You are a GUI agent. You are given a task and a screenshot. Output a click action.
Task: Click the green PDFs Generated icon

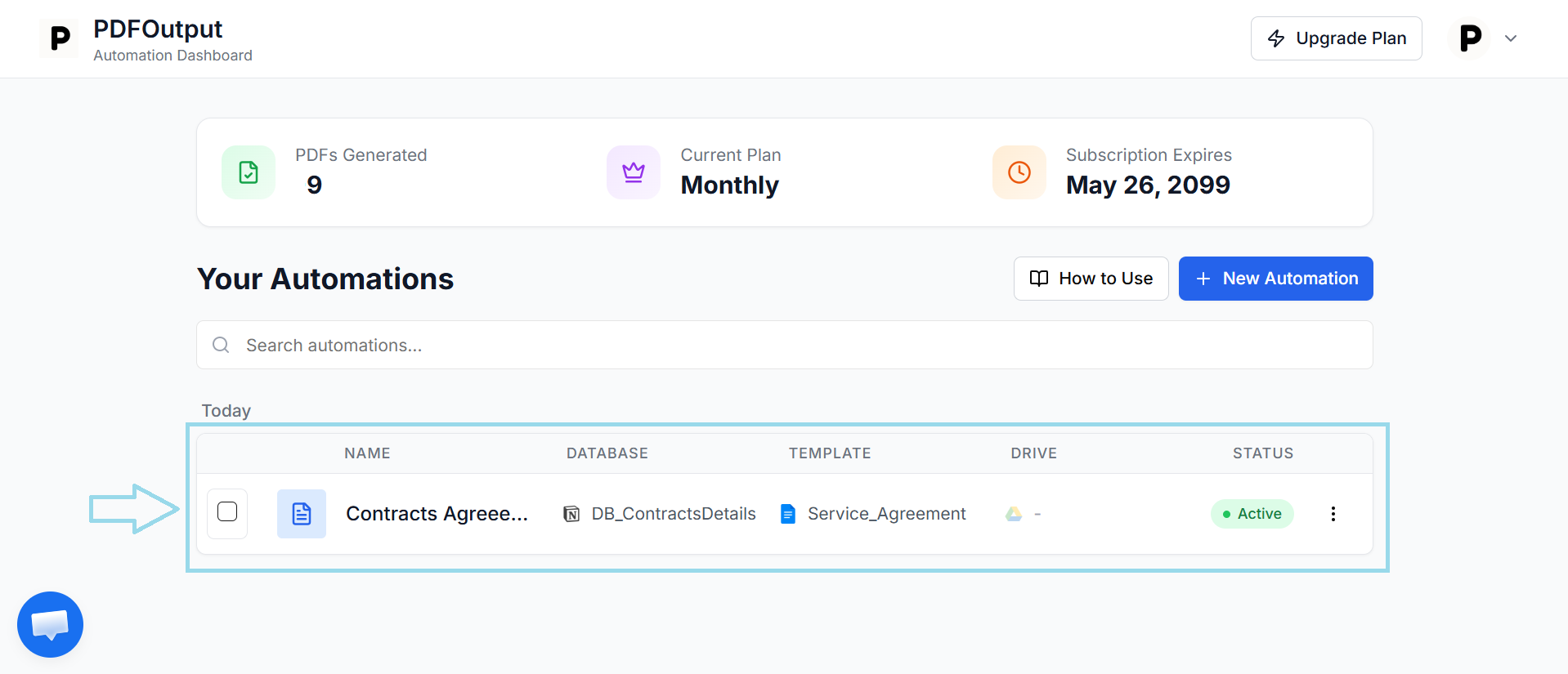coord(249,172)
